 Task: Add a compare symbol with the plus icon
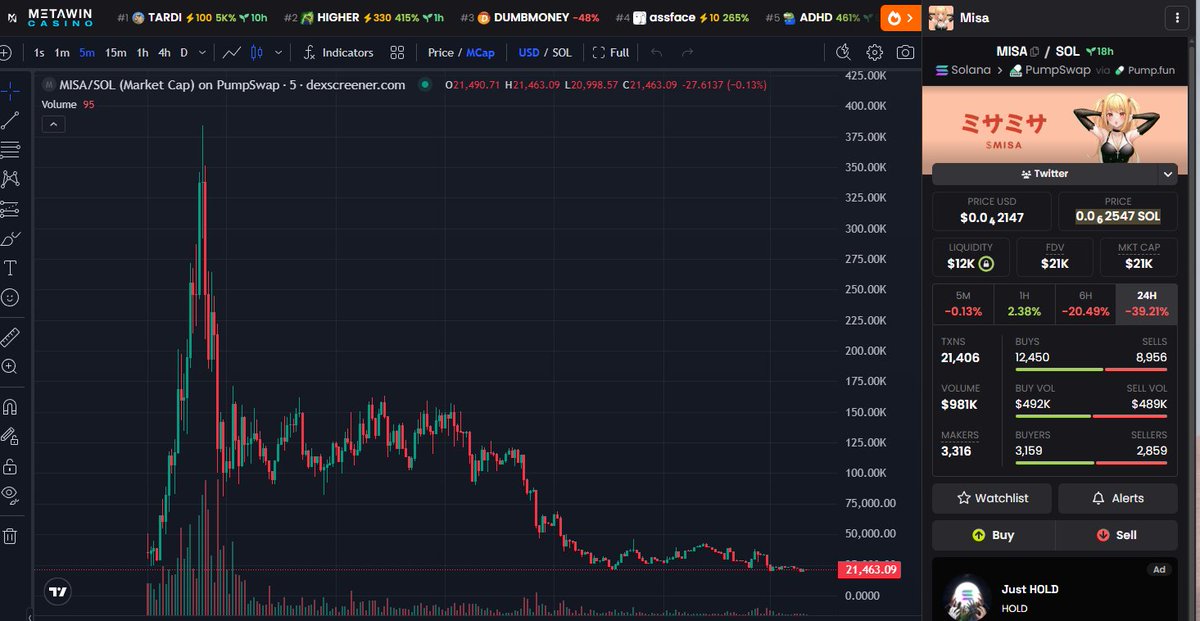coord(6,53)
